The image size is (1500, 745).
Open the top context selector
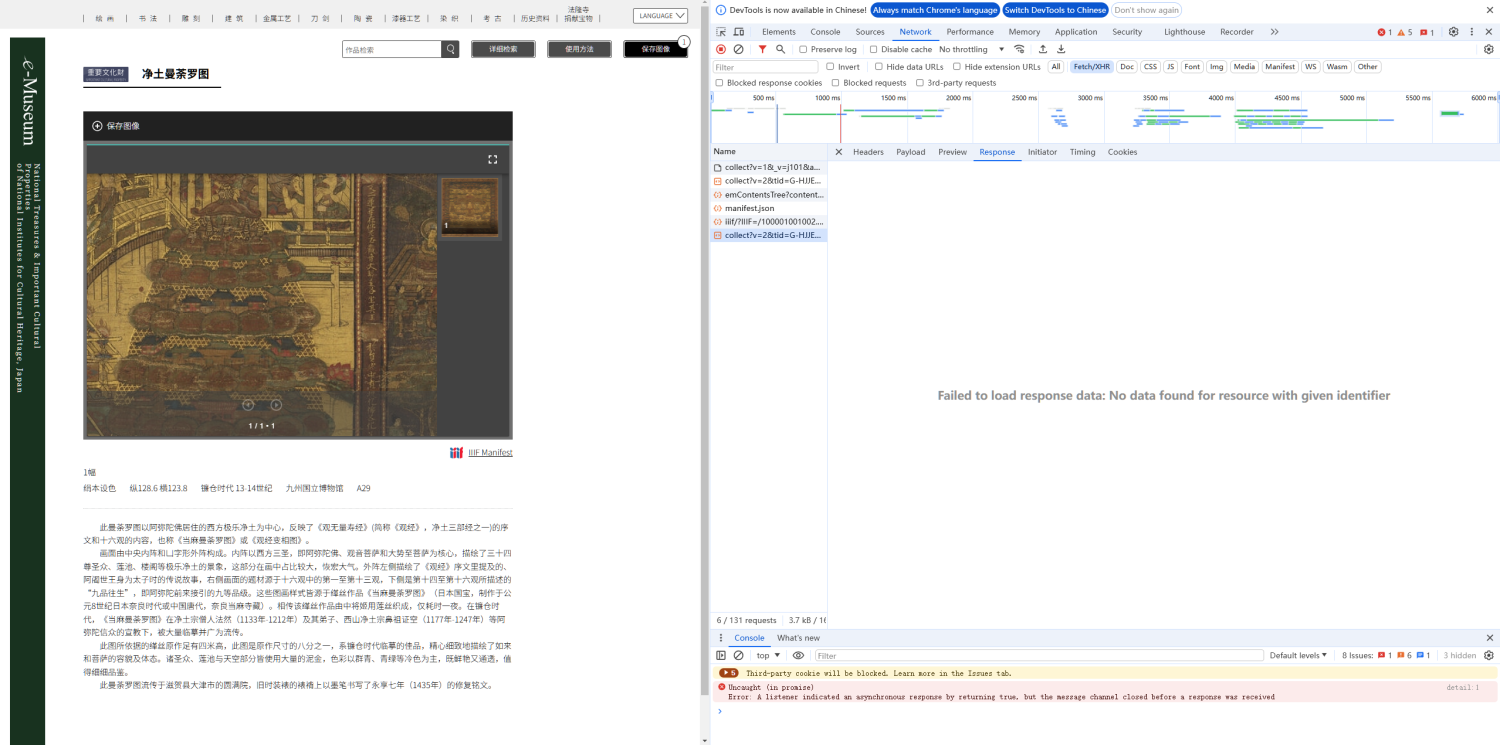(768, 655)
